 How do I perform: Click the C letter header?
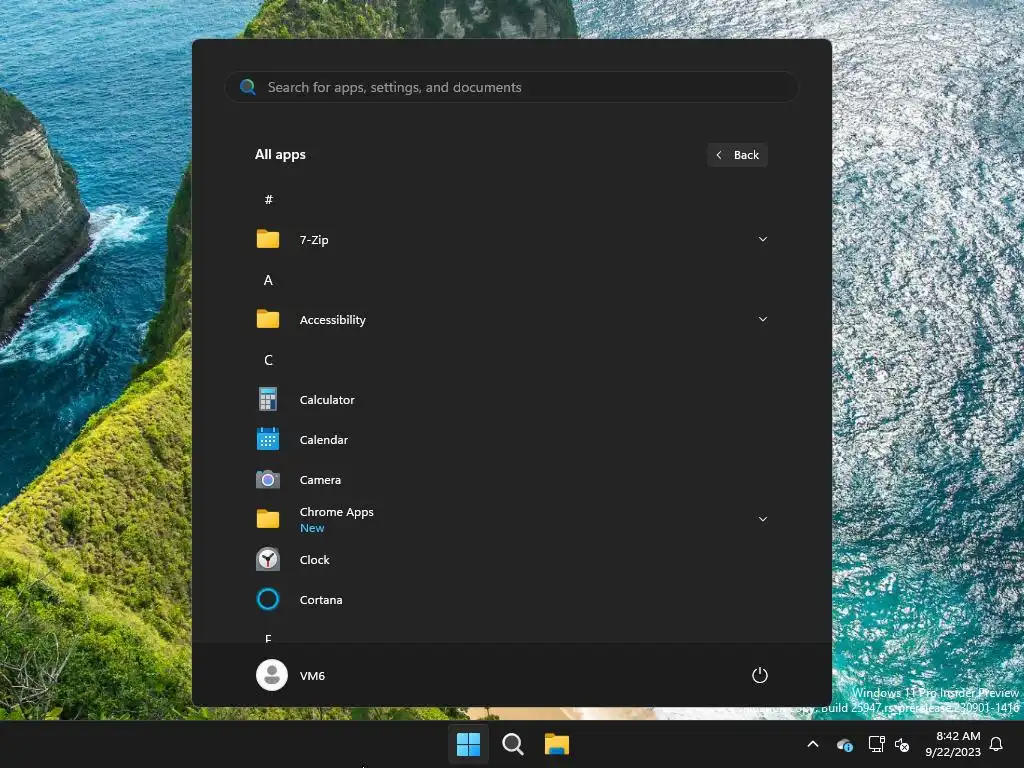pyautogui.click(x=268, y=360)
